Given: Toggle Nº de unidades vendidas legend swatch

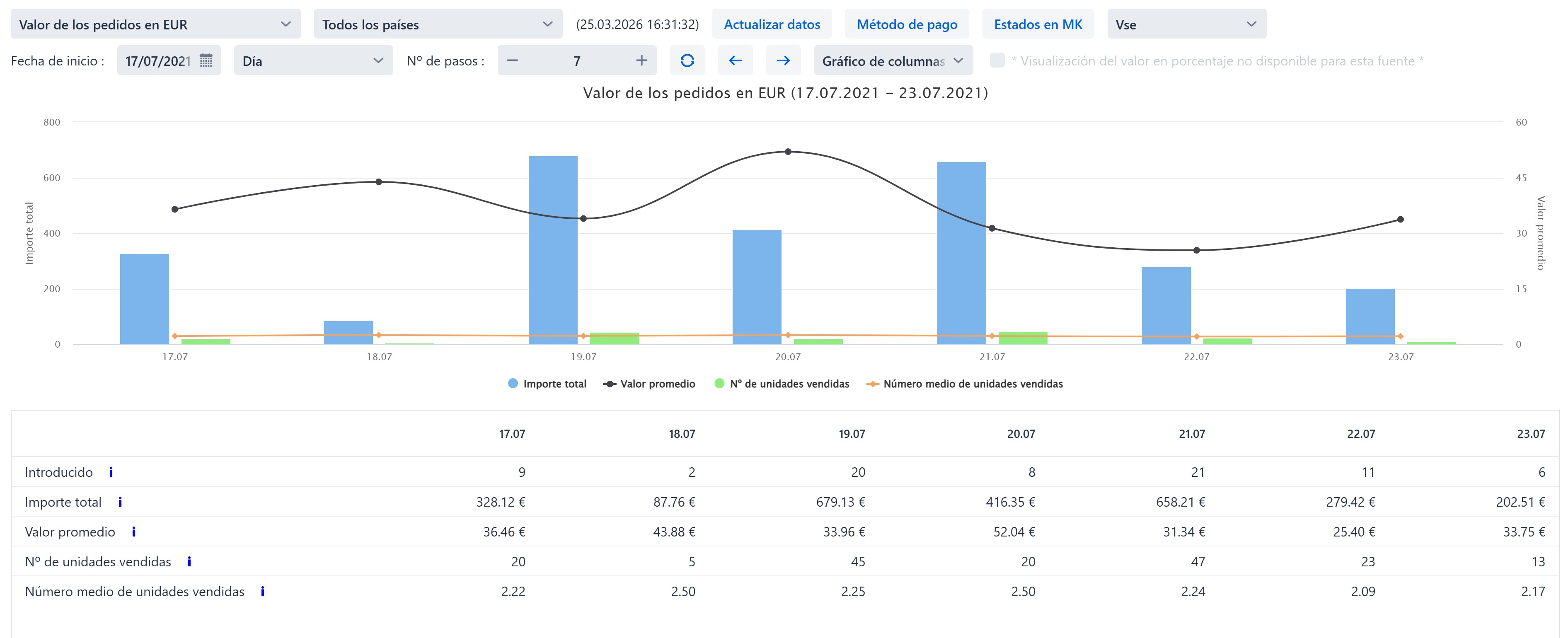Looking at the screenshot, I should tap(719, 384).
